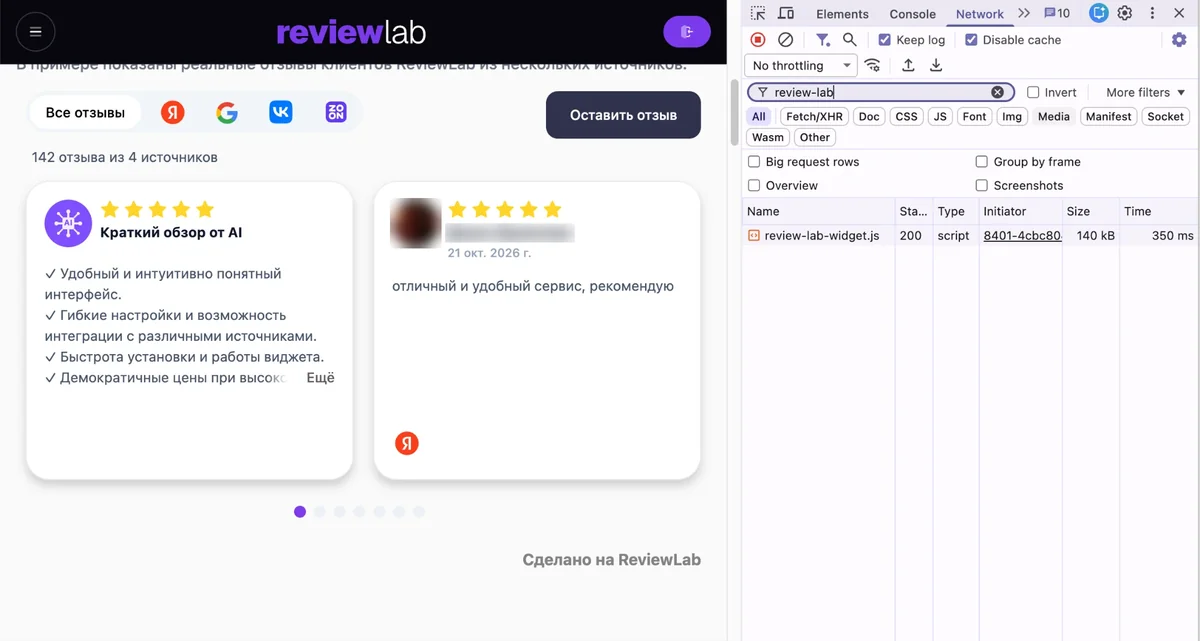Screen dimensions: 1200x641
Task: Close the DevTools panel
Action: (x=1180, y=13)
